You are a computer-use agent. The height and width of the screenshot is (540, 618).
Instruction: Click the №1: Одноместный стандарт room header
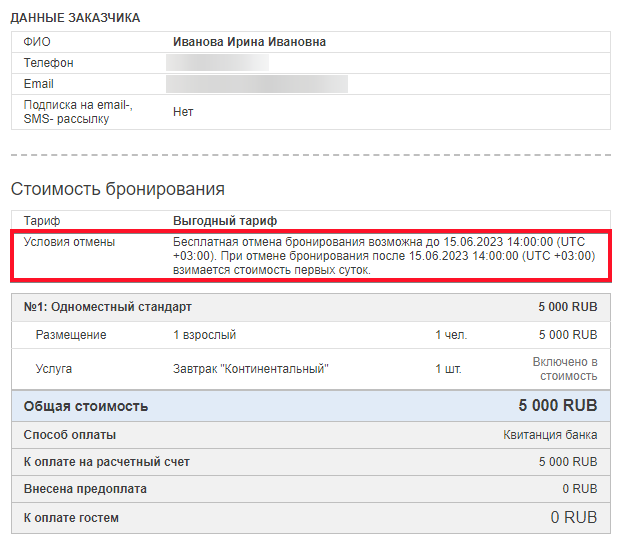point(107,307)
